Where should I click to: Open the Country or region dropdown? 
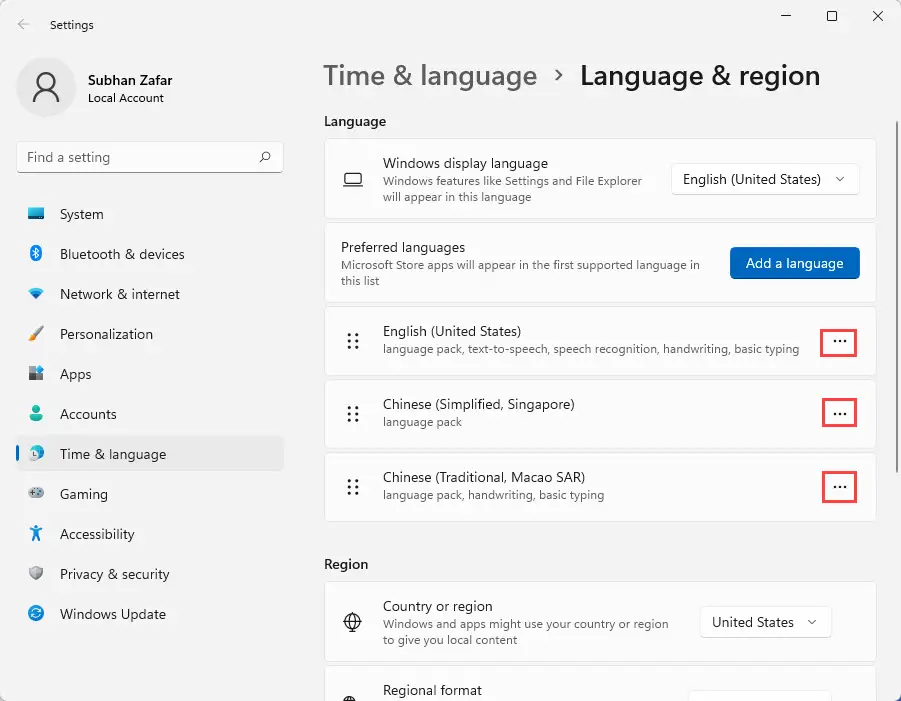pyautogui.click(x=764, y=622)
